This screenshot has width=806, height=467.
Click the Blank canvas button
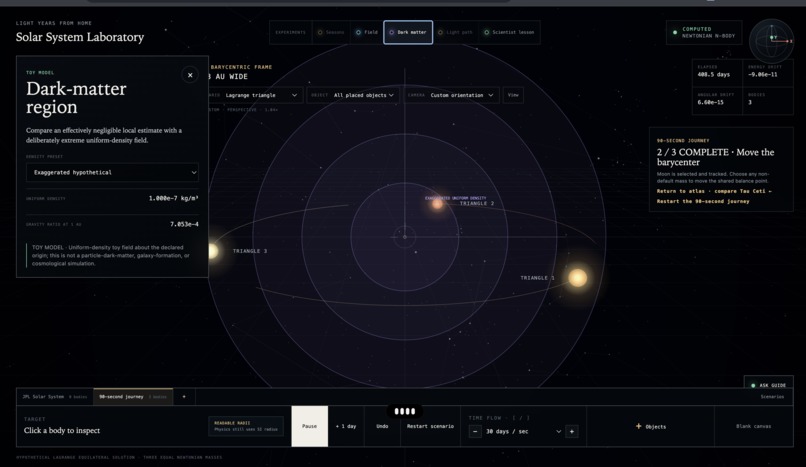754,426
